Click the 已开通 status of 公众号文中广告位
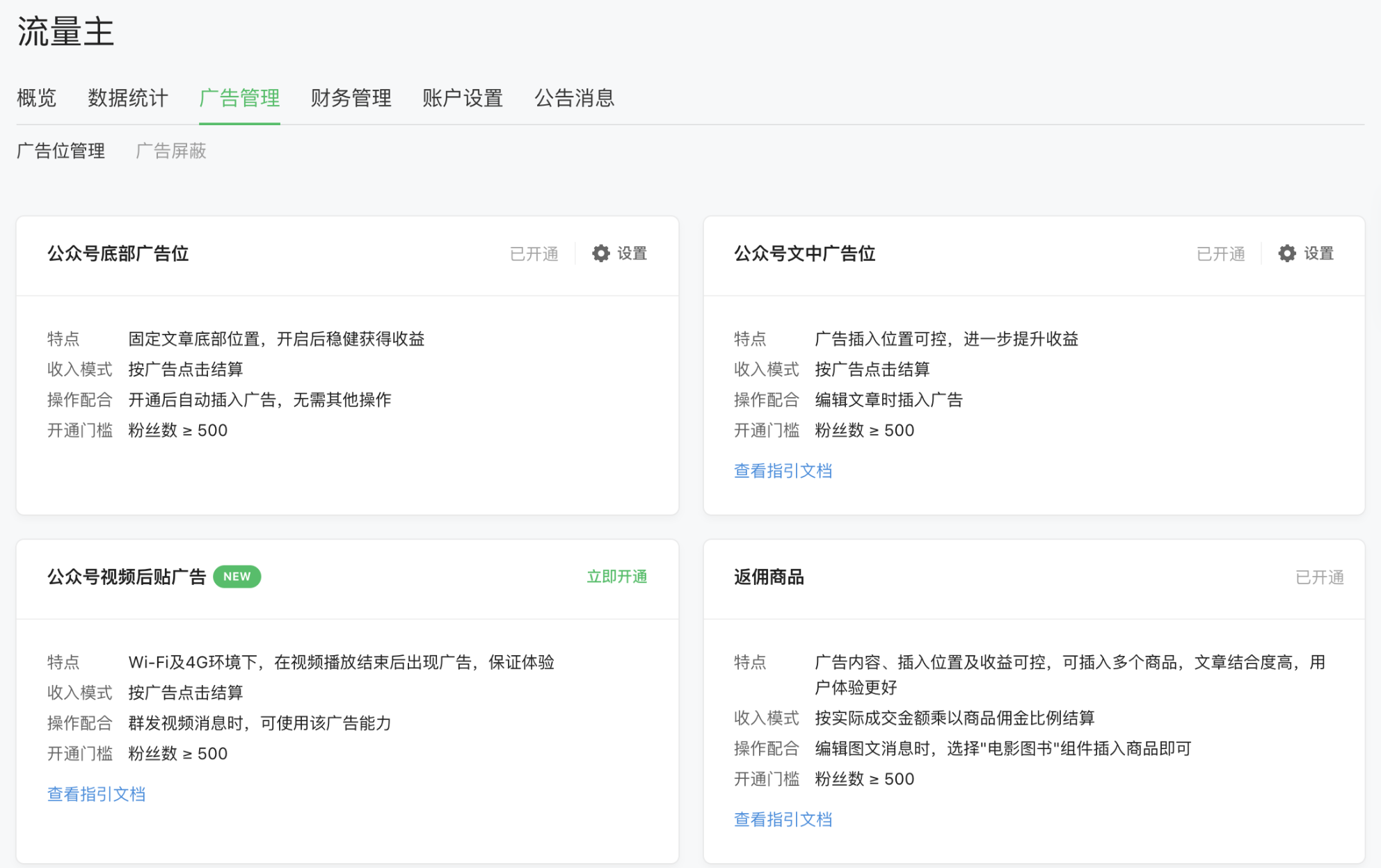1381x868 pixels. point(1221,254)
